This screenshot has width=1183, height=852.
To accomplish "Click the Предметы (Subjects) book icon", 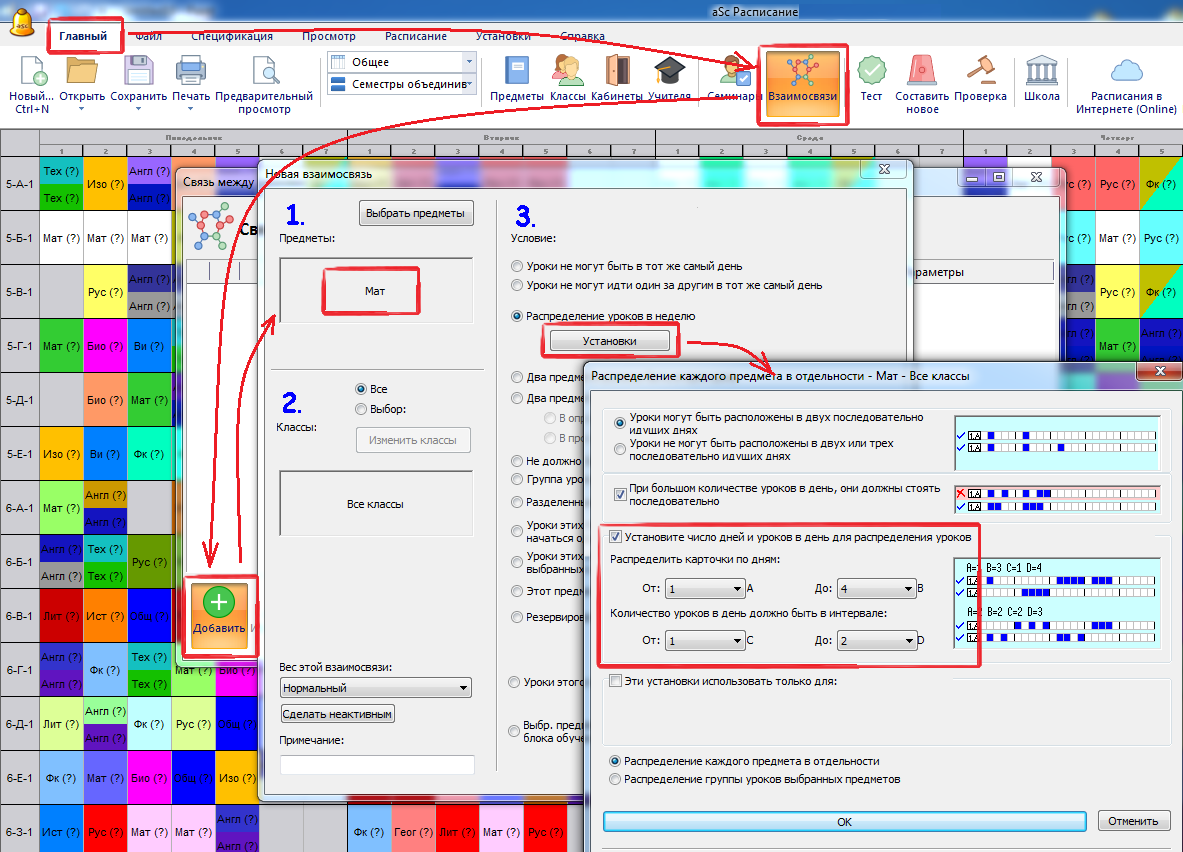I will pos(516,74).
